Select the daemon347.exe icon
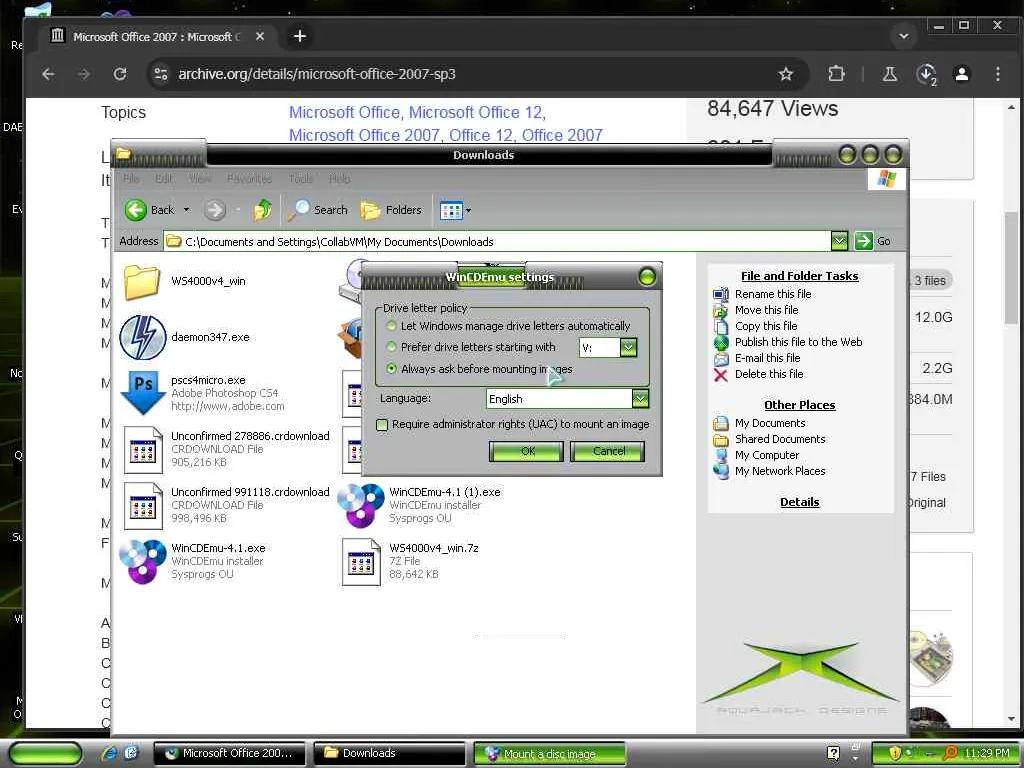The image size is (1024, 768). 143,337
